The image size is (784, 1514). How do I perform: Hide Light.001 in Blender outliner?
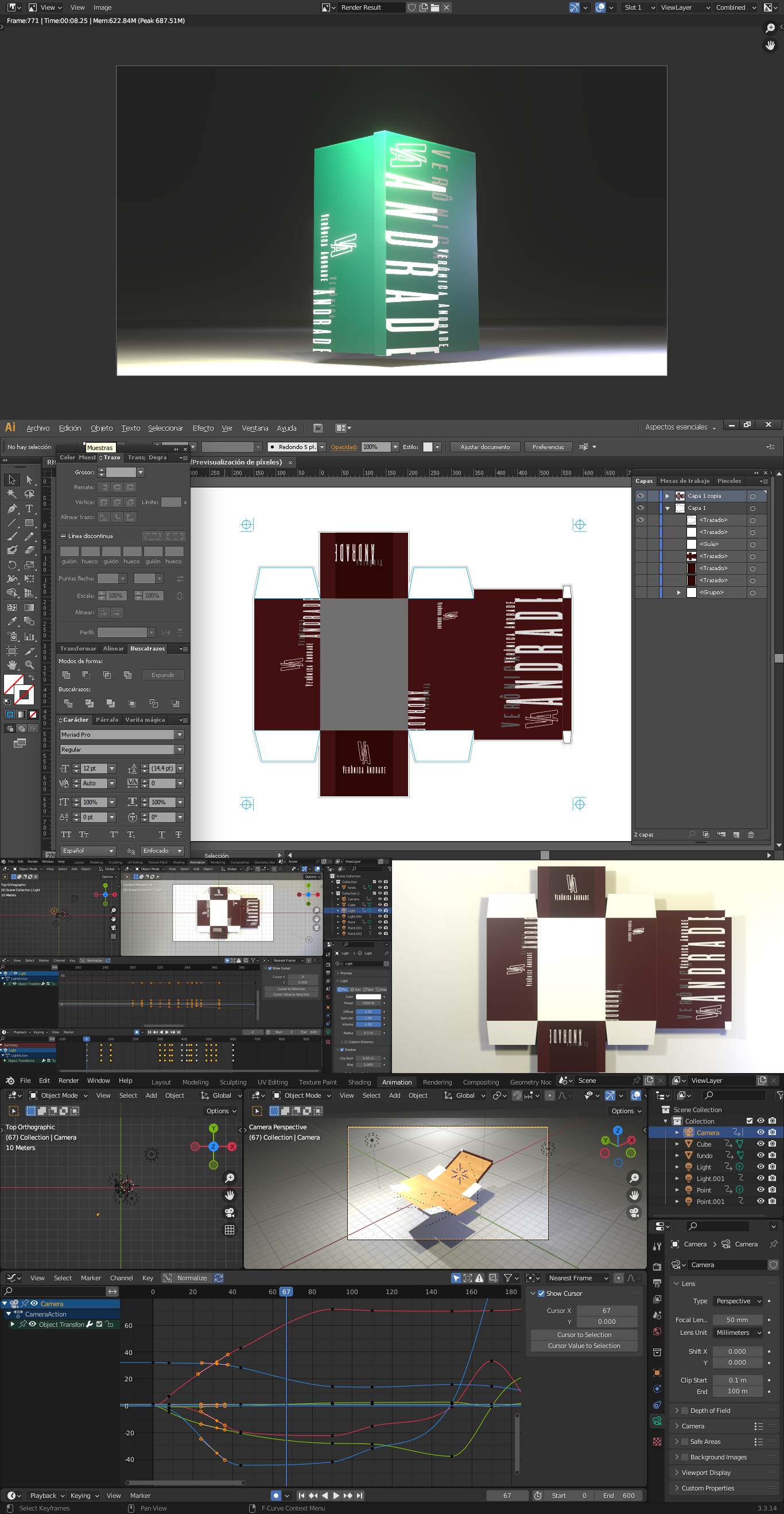[x=760, y=1178]
